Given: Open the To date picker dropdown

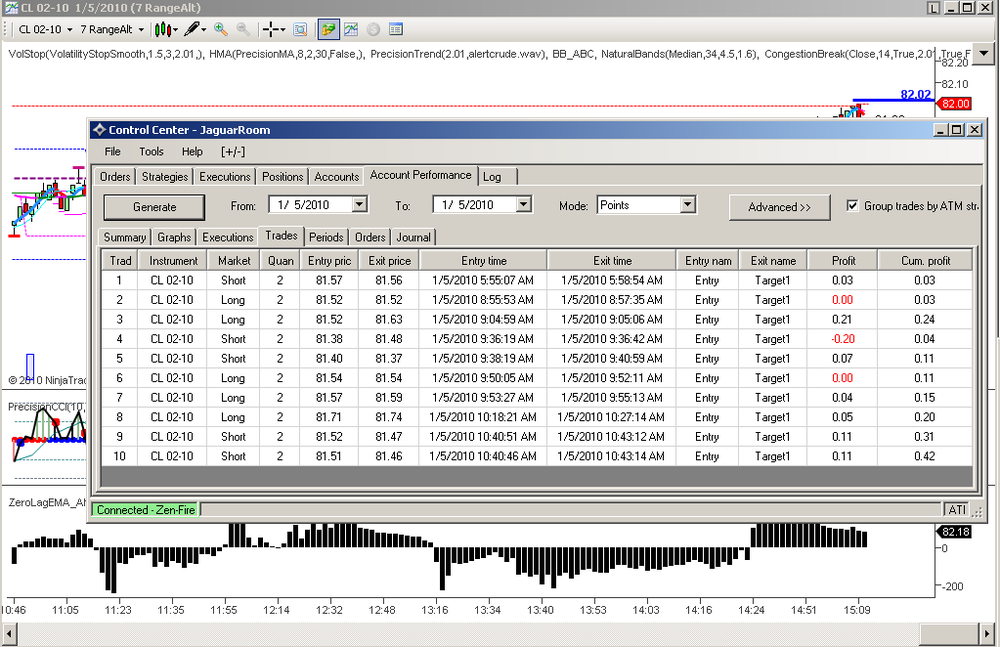Looking at the screenshot, I should [524, 205].
